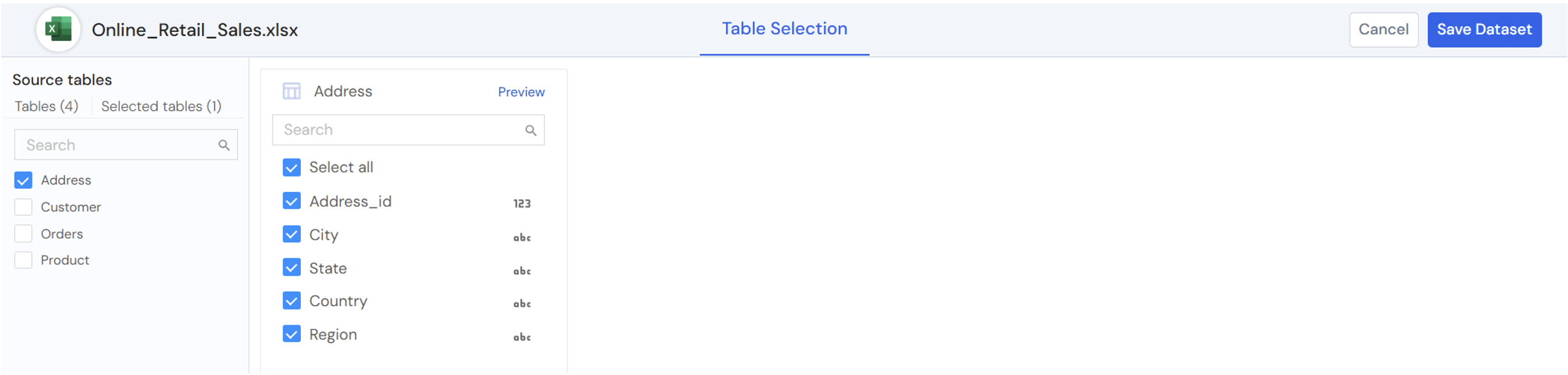Click magnifier icon in Address column search
Image resolution: width=1568 pixels, height=375 pixels.
tap(530, 131)
